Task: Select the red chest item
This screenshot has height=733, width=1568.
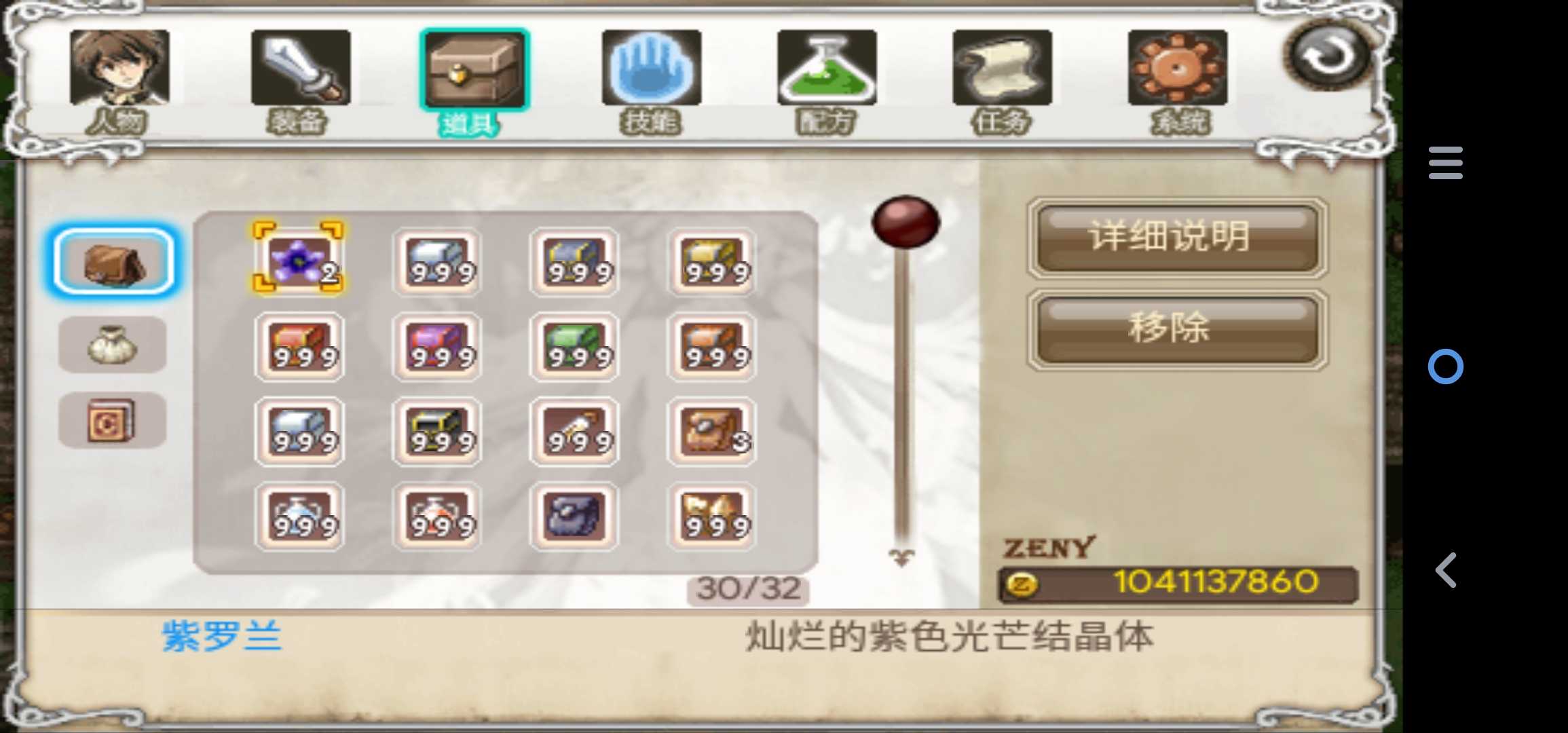Action: [x=299, y=346]
